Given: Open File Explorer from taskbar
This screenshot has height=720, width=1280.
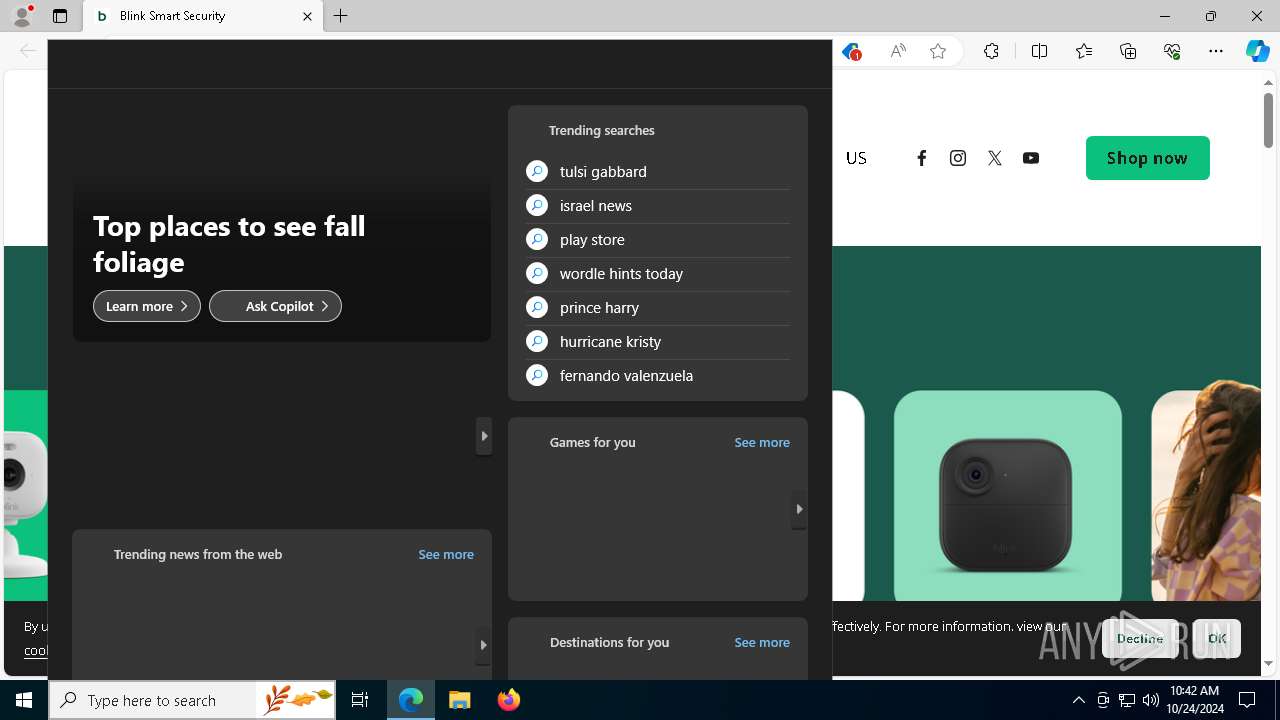Looking at the screenshot, I should pyautogui.click(x=460, y=700).
